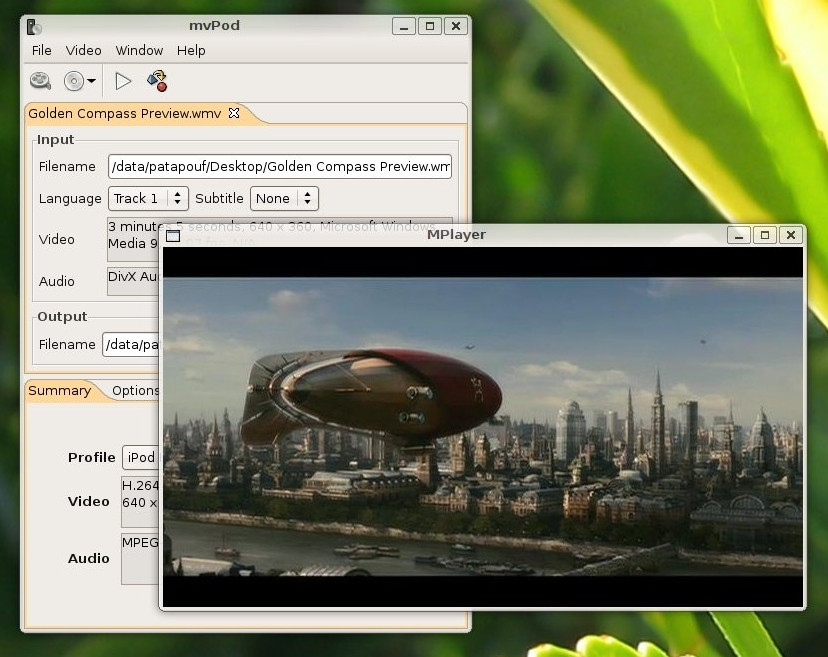Minimize the MPlayer window
This screenshot has height=657, width=828.
tap(739, 235)
